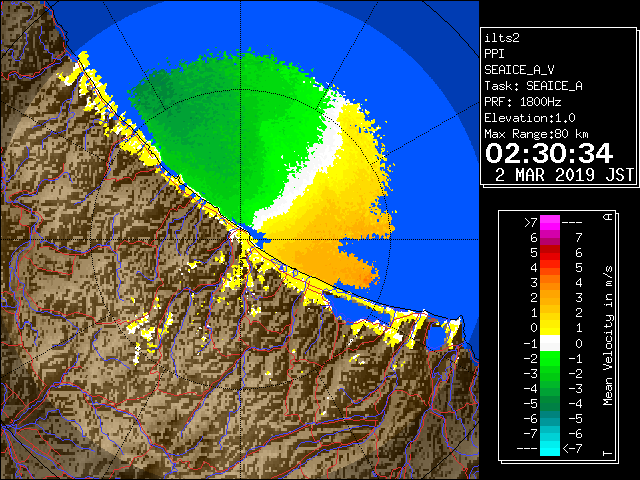Click the Max Range:80 km line
This screenshot has width=640, height=480.
click(x=536, y=134)
